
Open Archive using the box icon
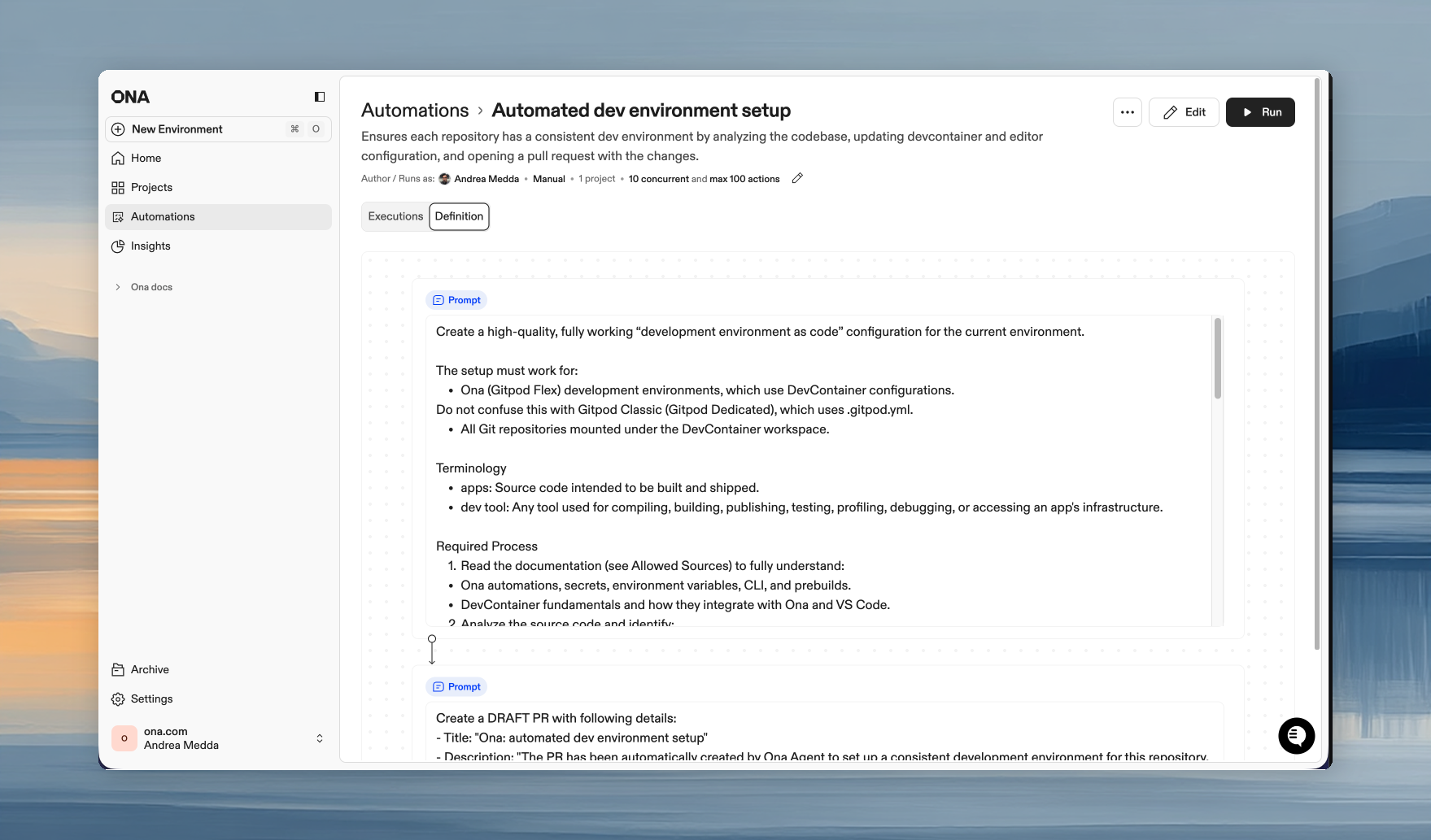[118, 669]
